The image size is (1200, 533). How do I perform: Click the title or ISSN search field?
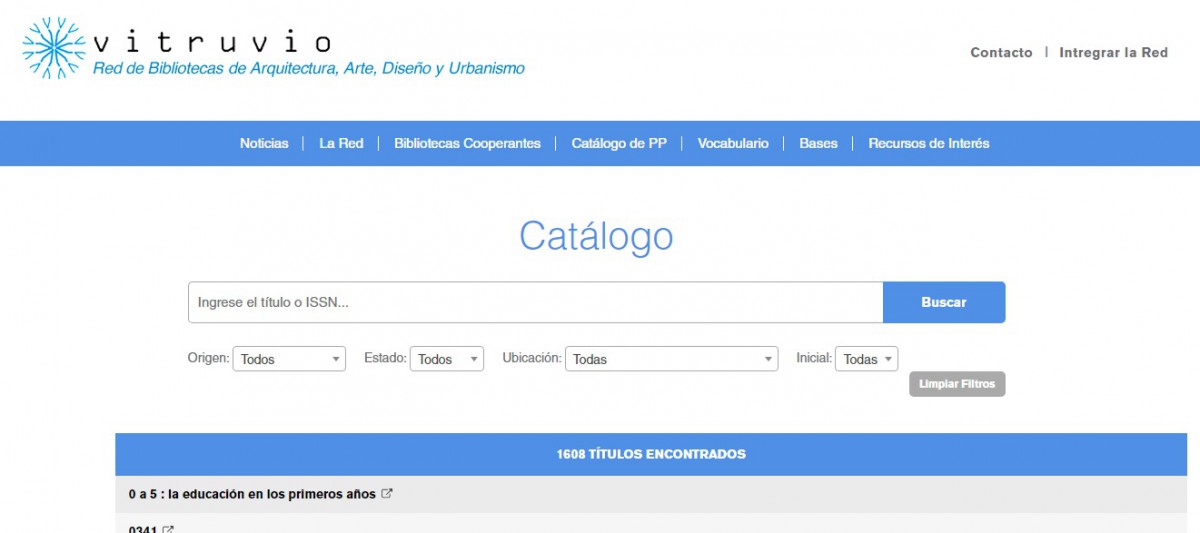[x=535, y=302]
